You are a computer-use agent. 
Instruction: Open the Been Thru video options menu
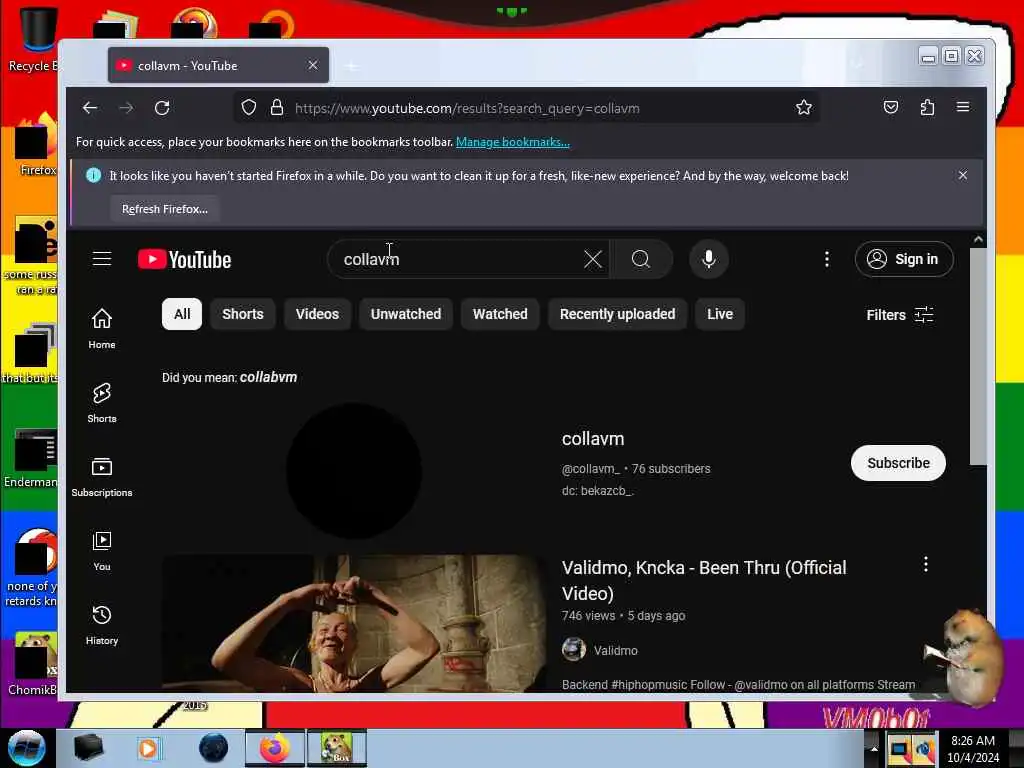click(x=925, y=564)
